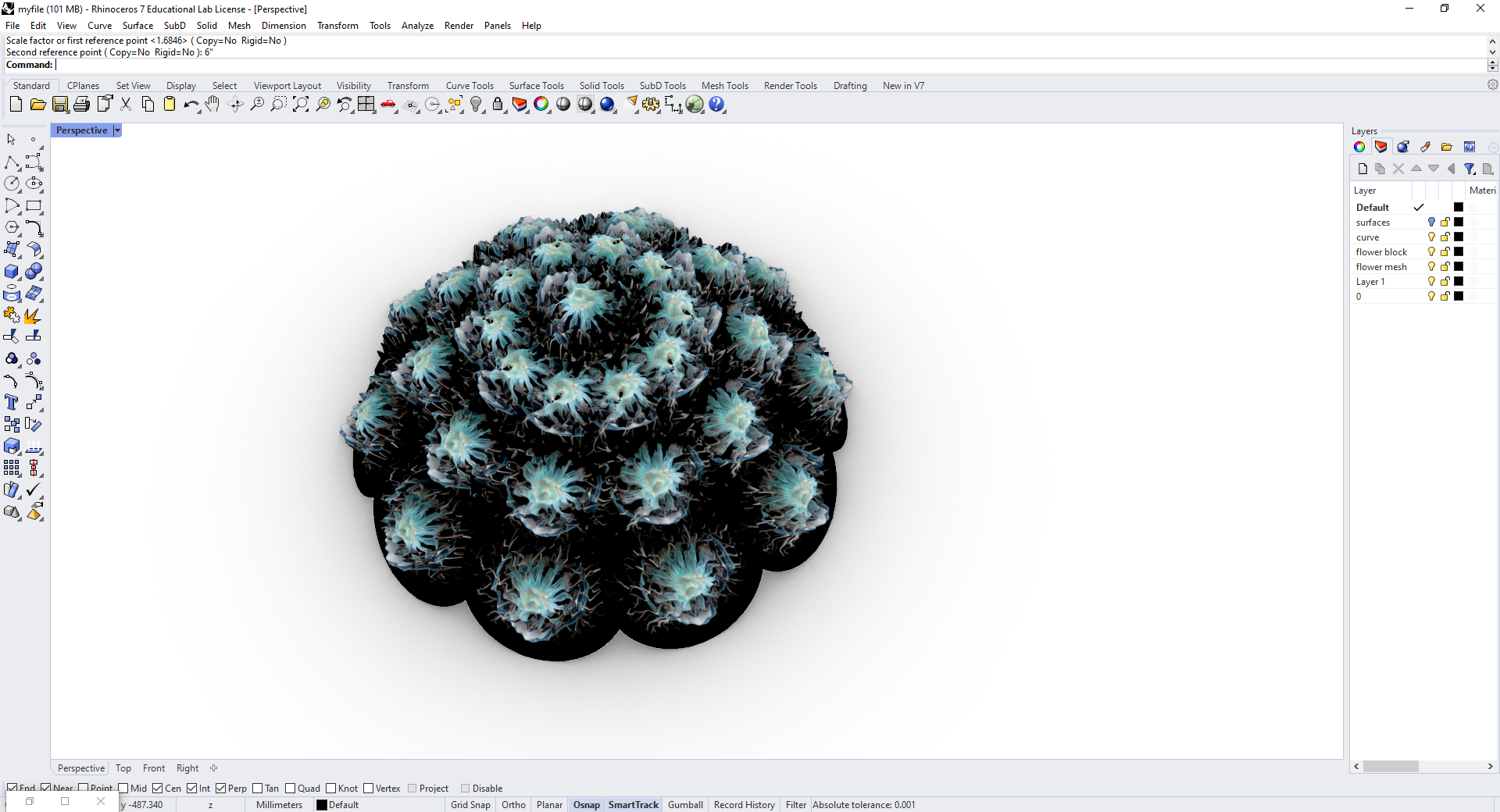Open the File menu
This screenshot has width=1500, height=812.
[x=12, y=26]
